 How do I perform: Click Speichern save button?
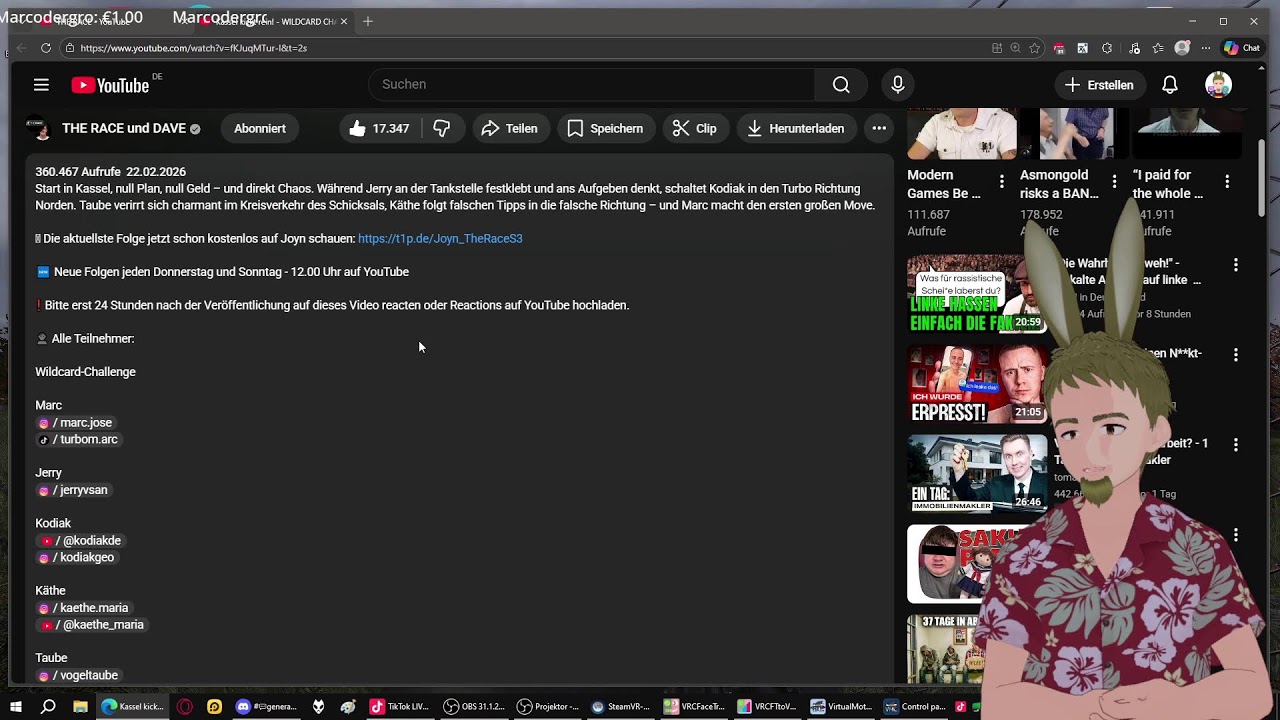605,128
